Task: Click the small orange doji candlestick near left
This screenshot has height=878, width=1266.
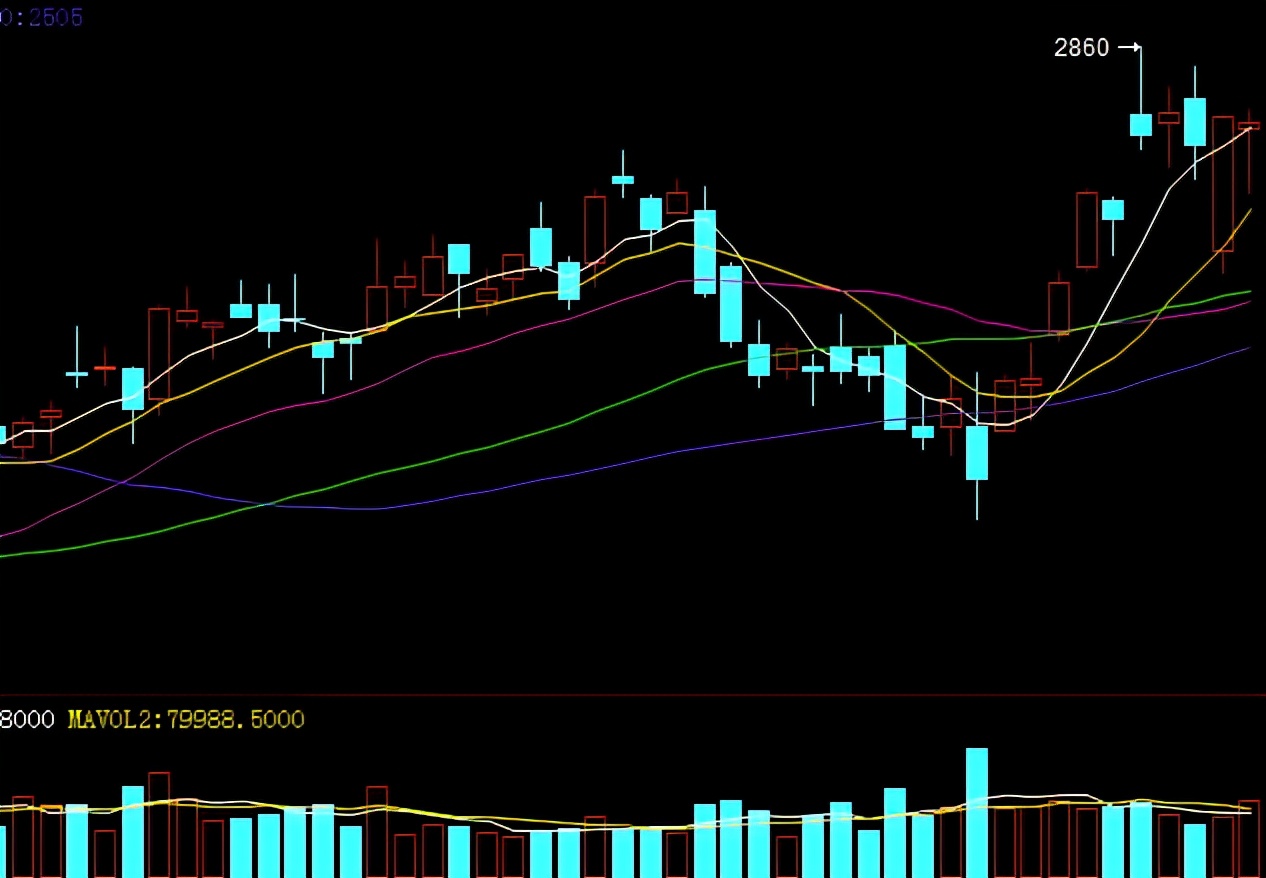Action: pyautogui.click(x=105, y=368)
